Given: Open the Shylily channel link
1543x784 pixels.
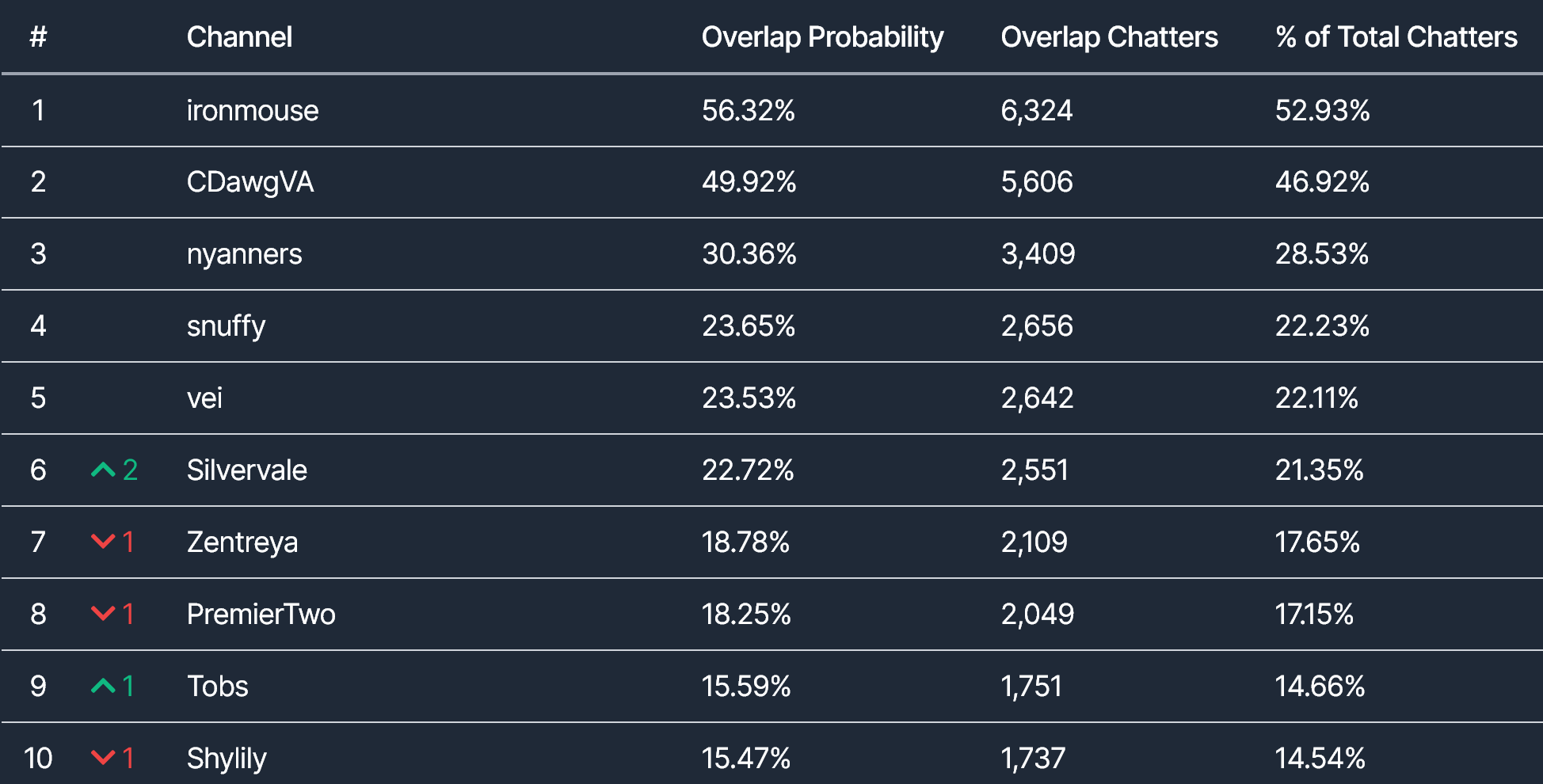Looking at the screenshot, I should pos(227,759).
